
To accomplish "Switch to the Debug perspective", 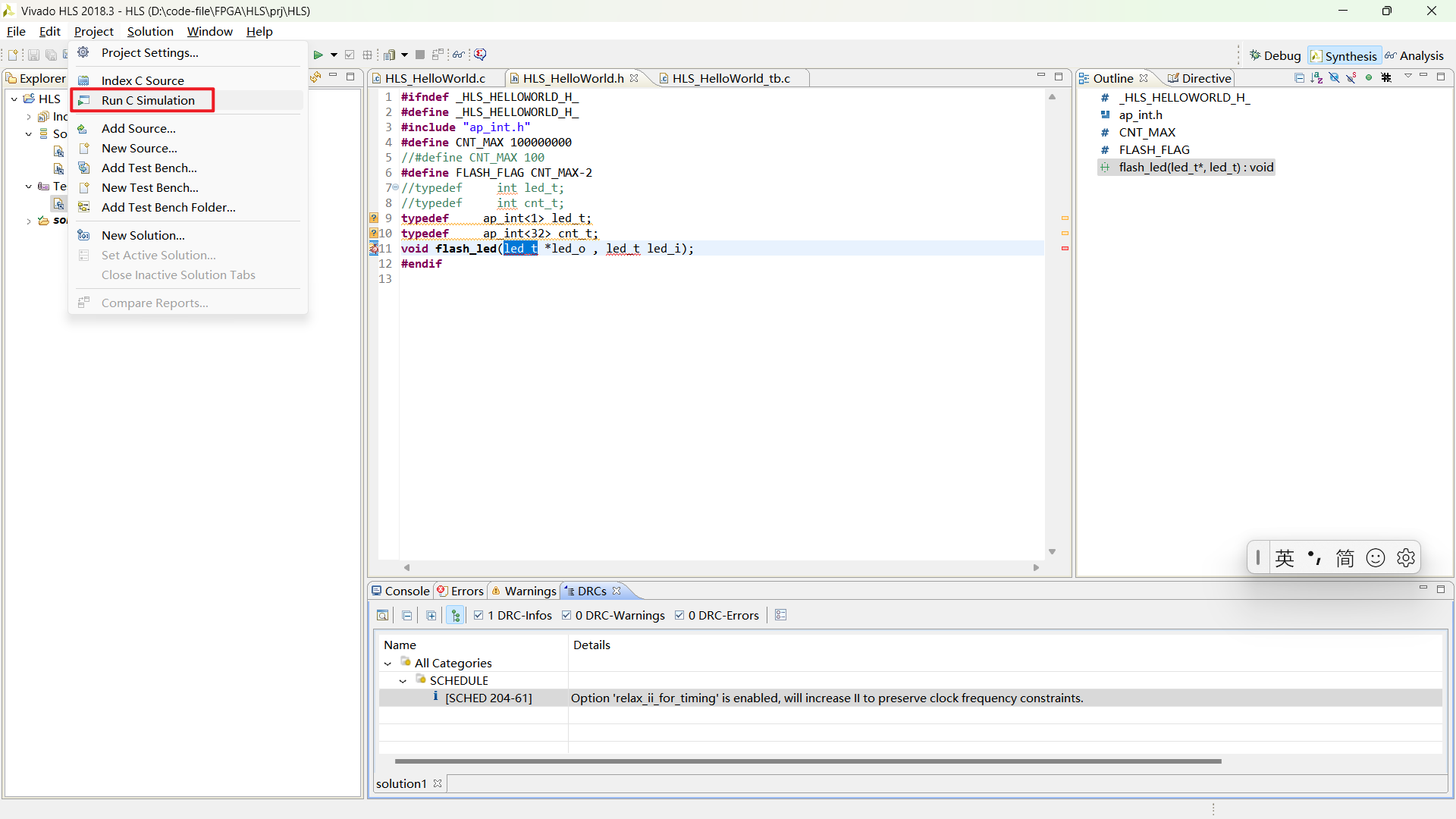I will pyautogui.click(x=1276, y=55).
